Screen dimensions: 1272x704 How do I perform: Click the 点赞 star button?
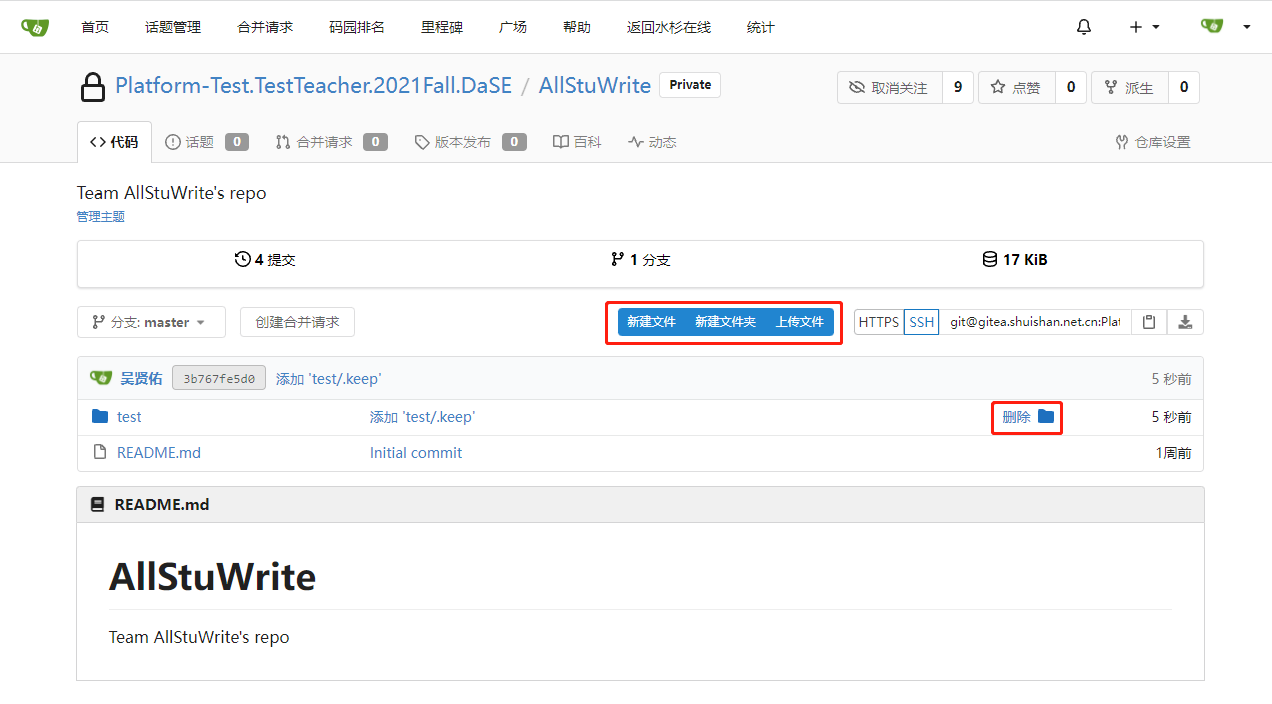click(x=1016, y=88)
